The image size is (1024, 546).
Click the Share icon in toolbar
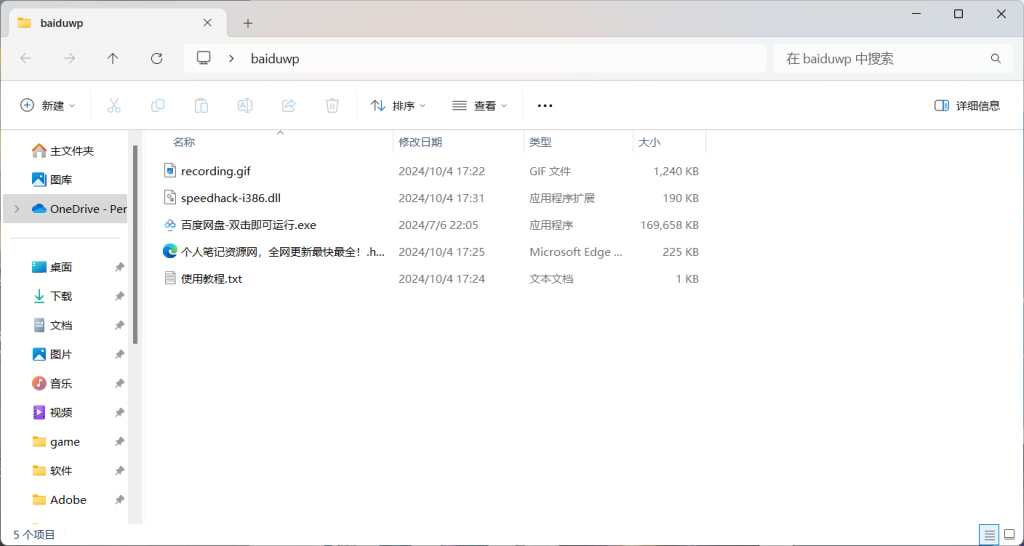pos(289,105)
